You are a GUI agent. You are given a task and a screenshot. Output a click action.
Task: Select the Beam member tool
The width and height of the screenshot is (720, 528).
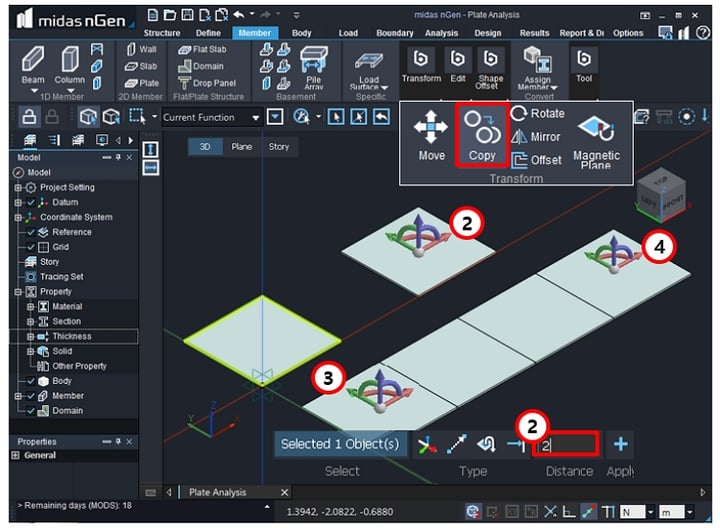pyautogui.click(x=33, y=65)
